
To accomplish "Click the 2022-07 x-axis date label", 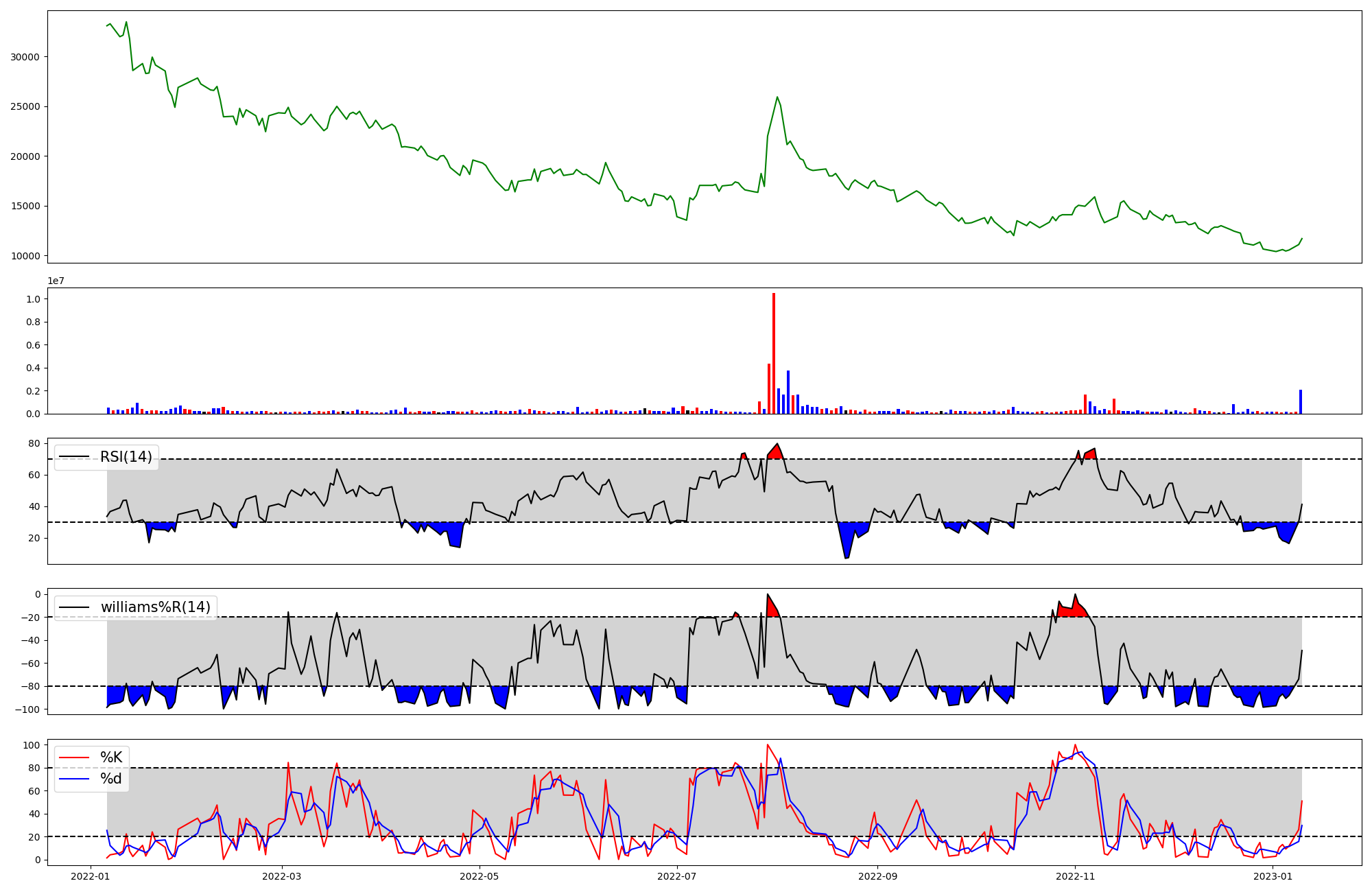I will 677,876.
